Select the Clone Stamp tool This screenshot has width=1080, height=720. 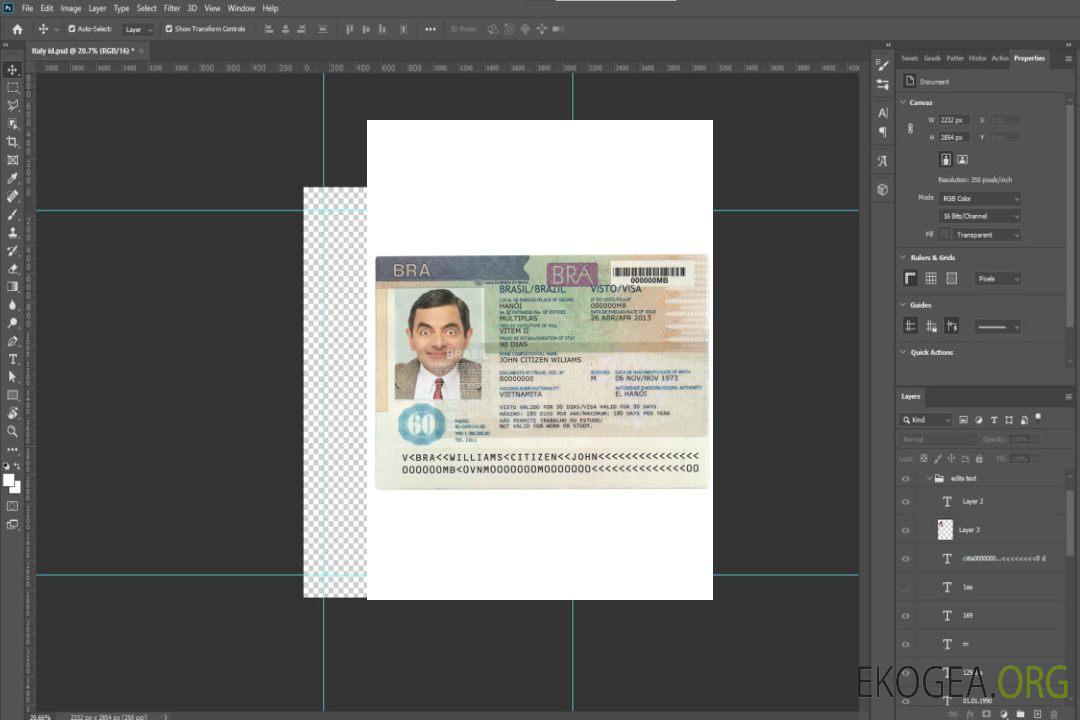pyautogui.click(x=12, y=232)
